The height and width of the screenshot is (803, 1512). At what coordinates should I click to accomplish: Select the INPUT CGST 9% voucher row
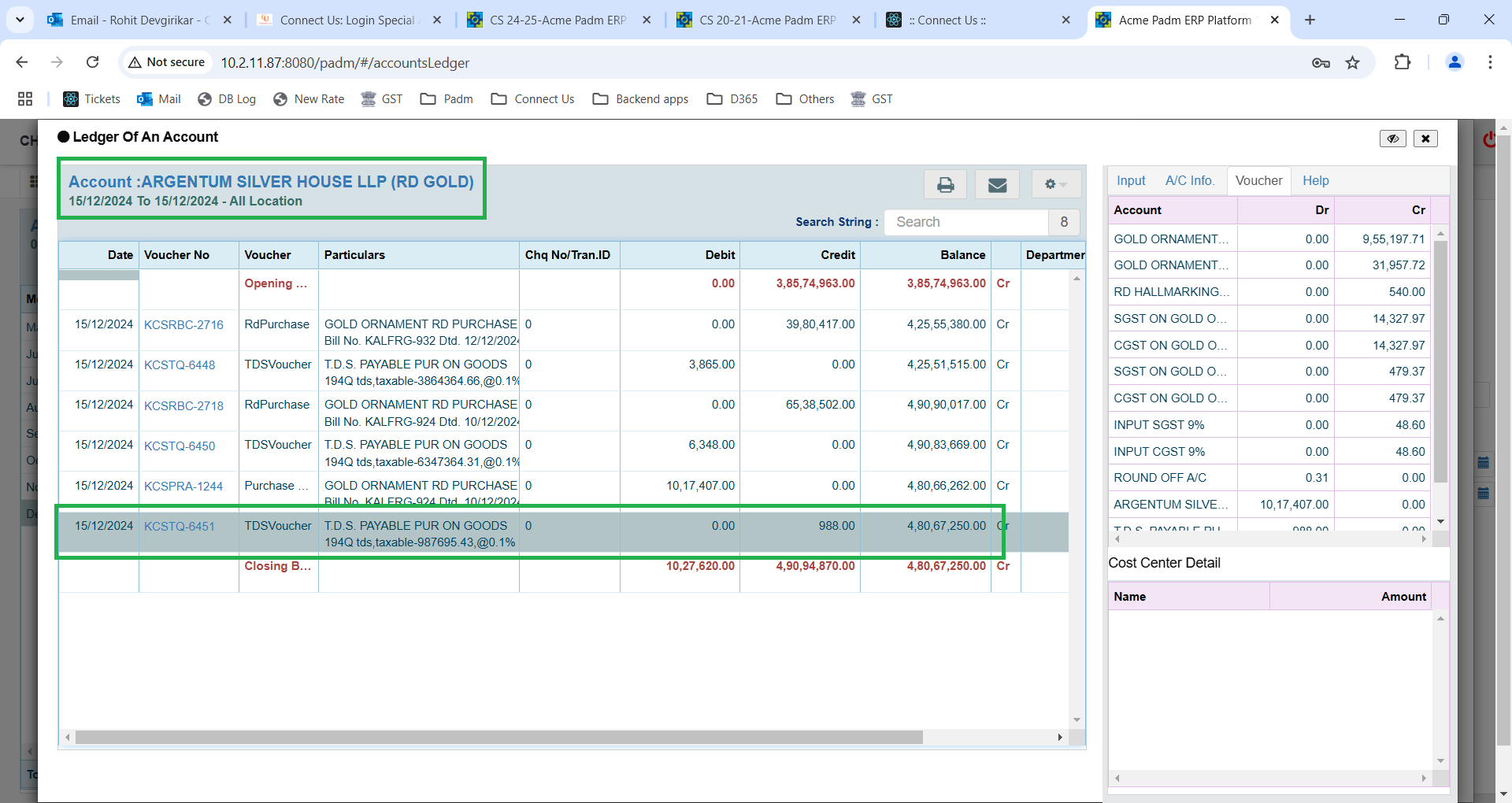pyautogui.click(x=1269, y=452)
